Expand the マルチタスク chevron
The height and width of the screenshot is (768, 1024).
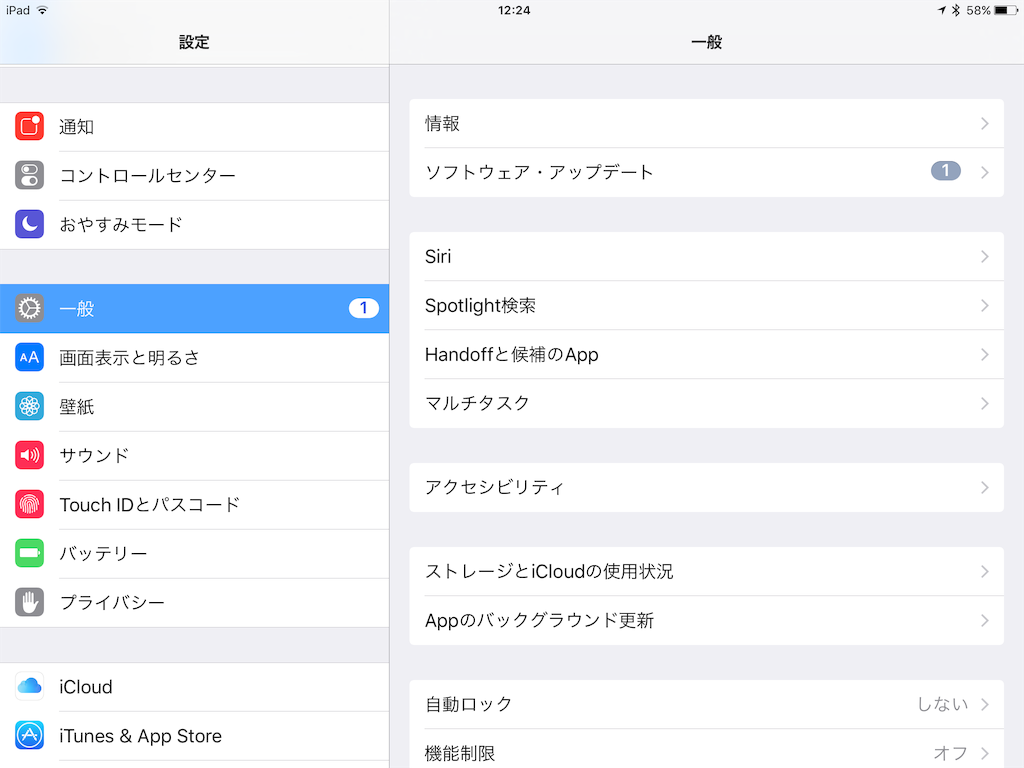click(985, 404)
